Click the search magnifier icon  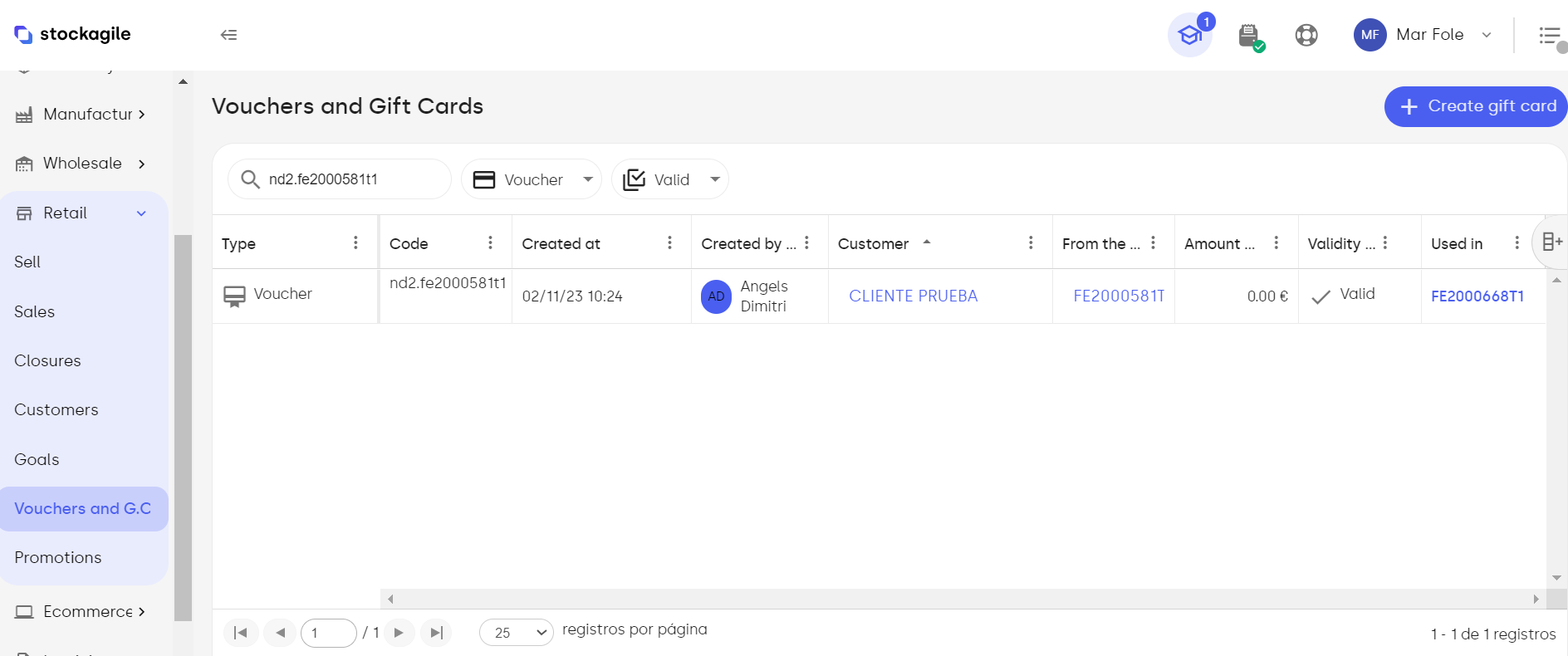click(250, 179)
